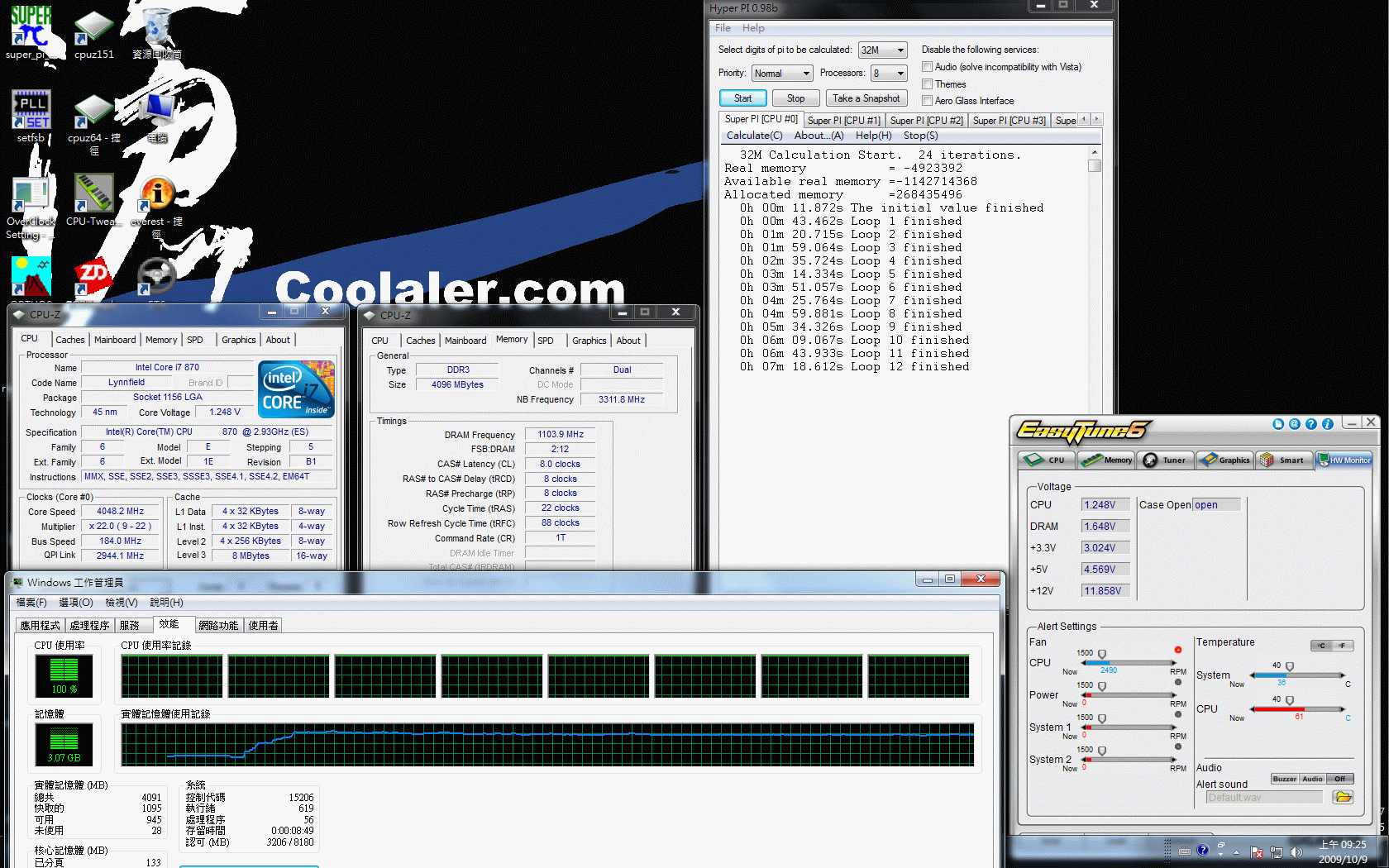Image resolution: width=1389 pixels, height=868 pixels.
Task: Open Hyper PI Help menu
Action: [x=753, y=28]
